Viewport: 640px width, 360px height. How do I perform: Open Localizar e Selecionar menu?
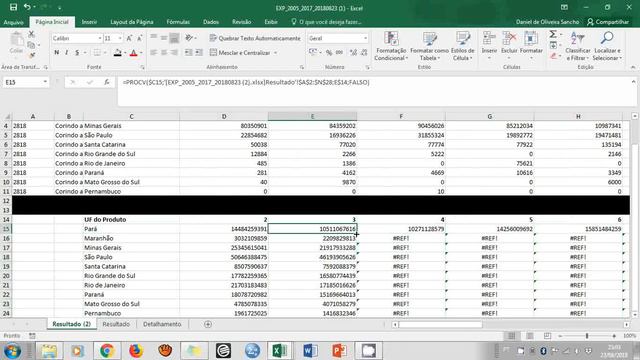pyautogui.click(x=607, y=46)
